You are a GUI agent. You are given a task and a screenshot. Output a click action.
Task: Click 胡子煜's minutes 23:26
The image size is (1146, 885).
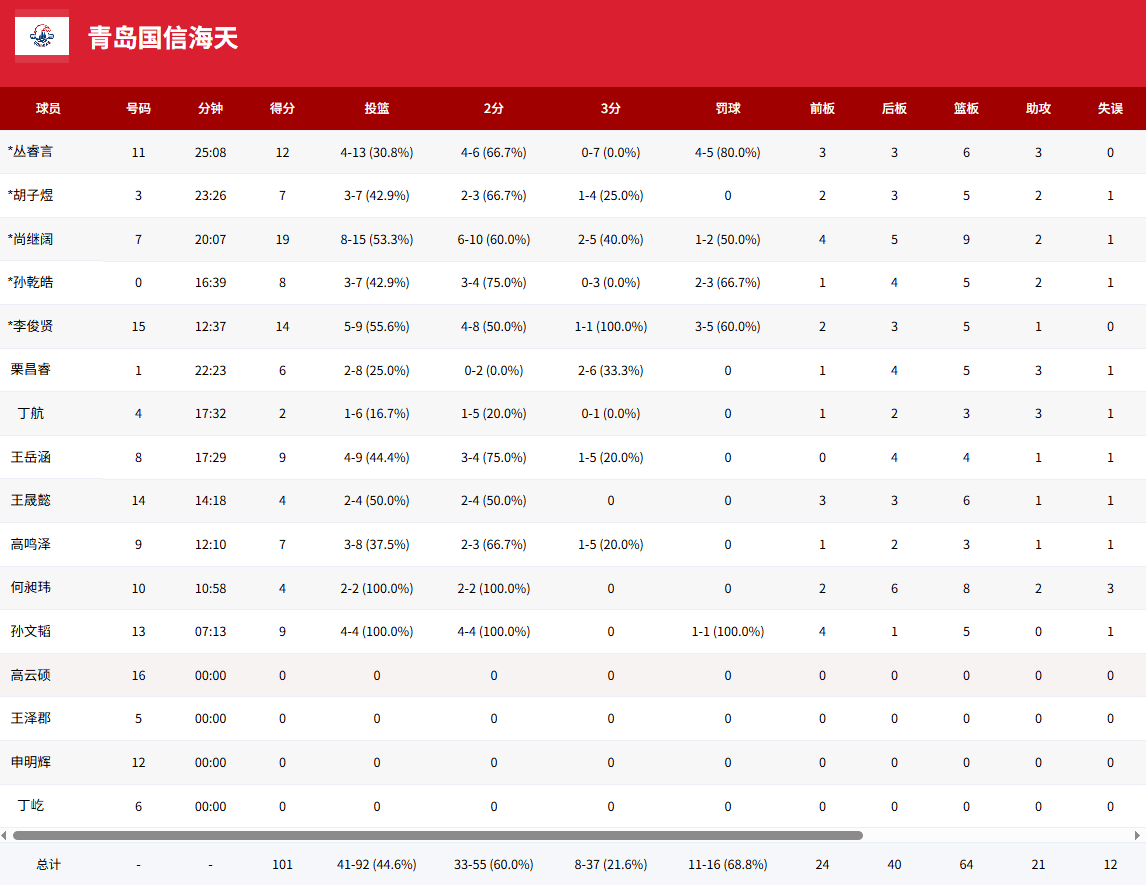210,196
